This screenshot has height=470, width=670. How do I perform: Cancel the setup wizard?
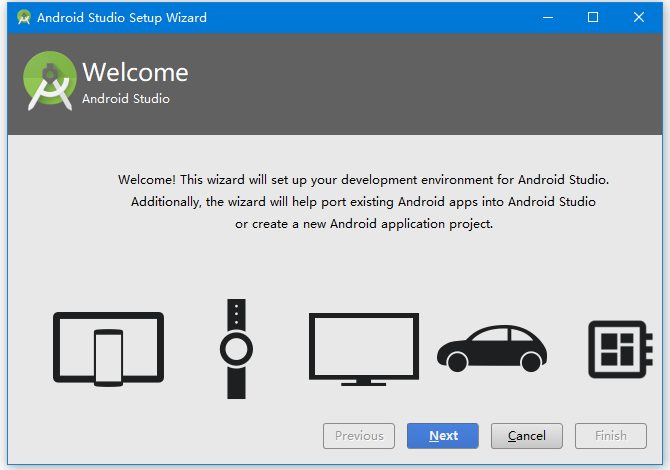tap(526, 436)
